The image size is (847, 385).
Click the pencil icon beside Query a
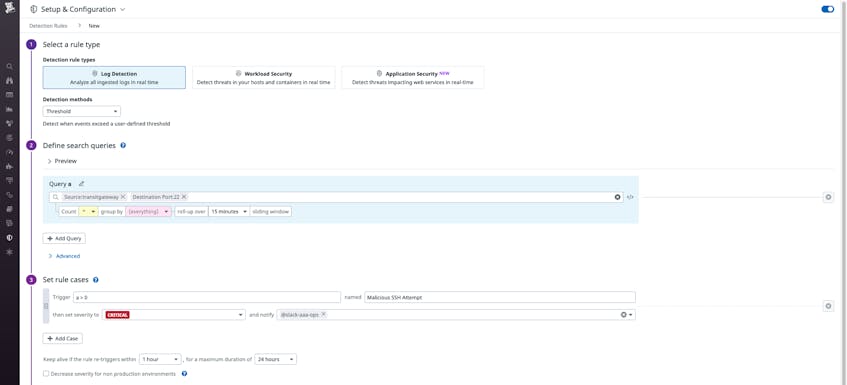82,184
